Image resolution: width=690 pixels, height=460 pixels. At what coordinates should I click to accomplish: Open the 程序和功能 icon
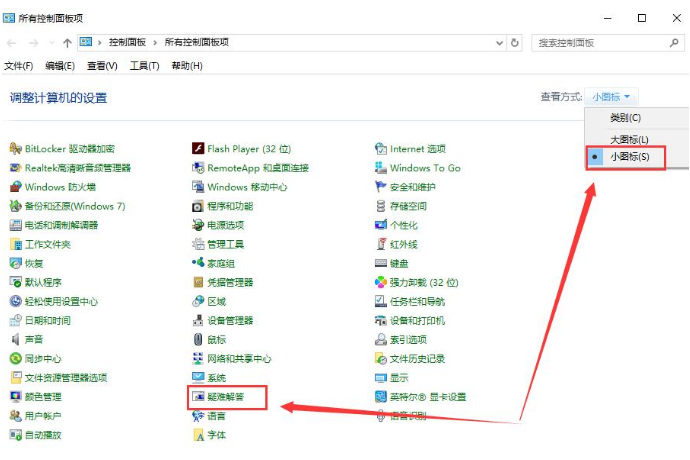(x=198, y=206)
